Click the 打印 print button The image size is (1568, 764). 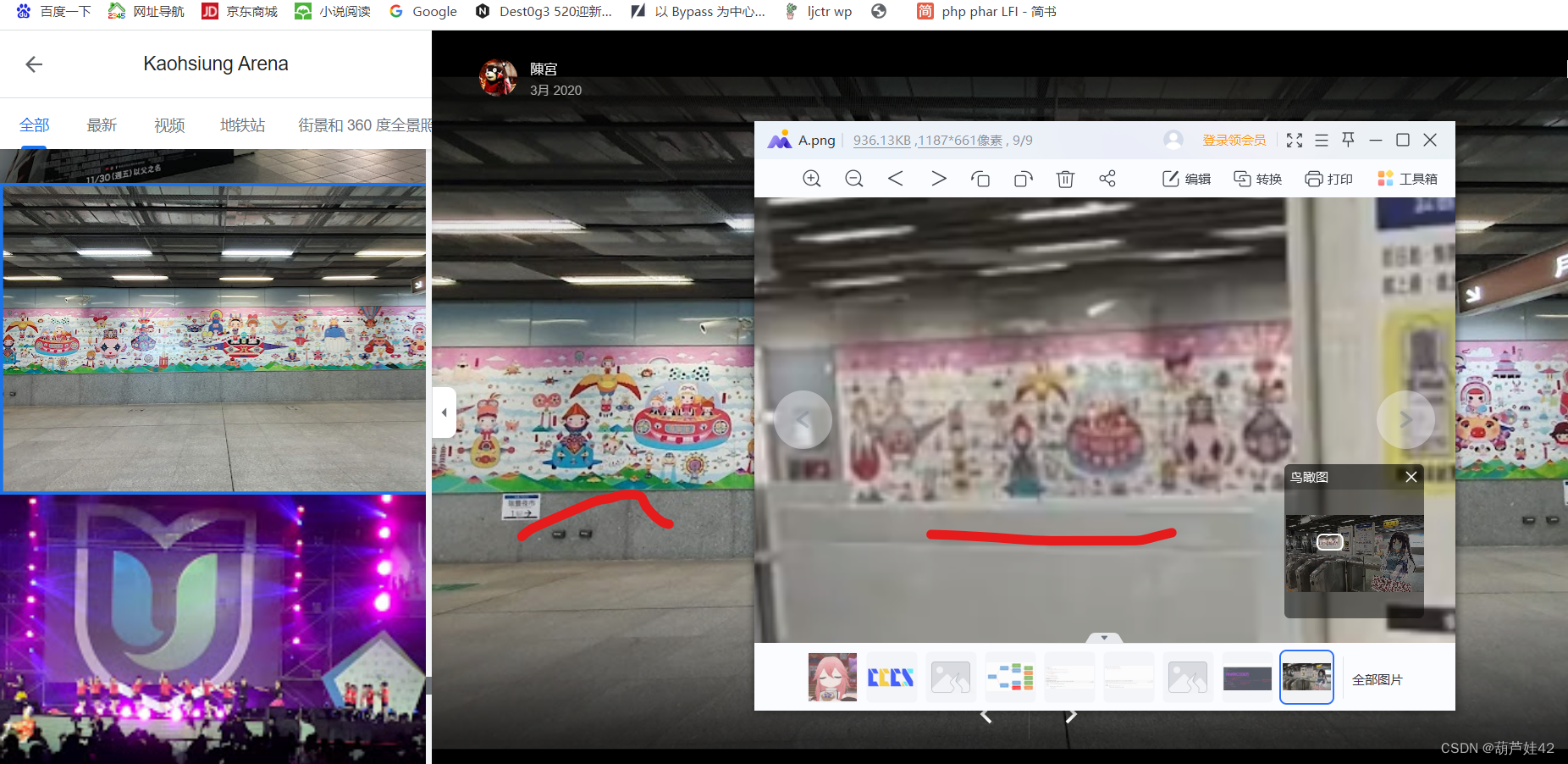1328,179
